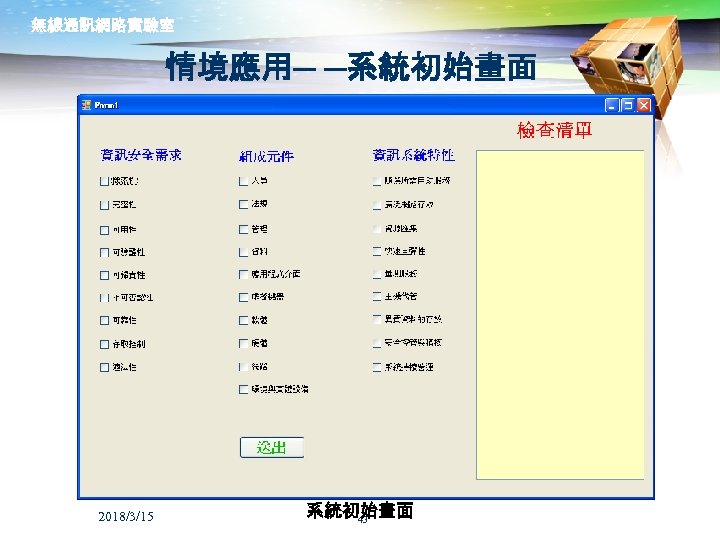Check the 管理 checkbox
The width and height of the screenshot is (720, 540).
[x=243, y=230]
